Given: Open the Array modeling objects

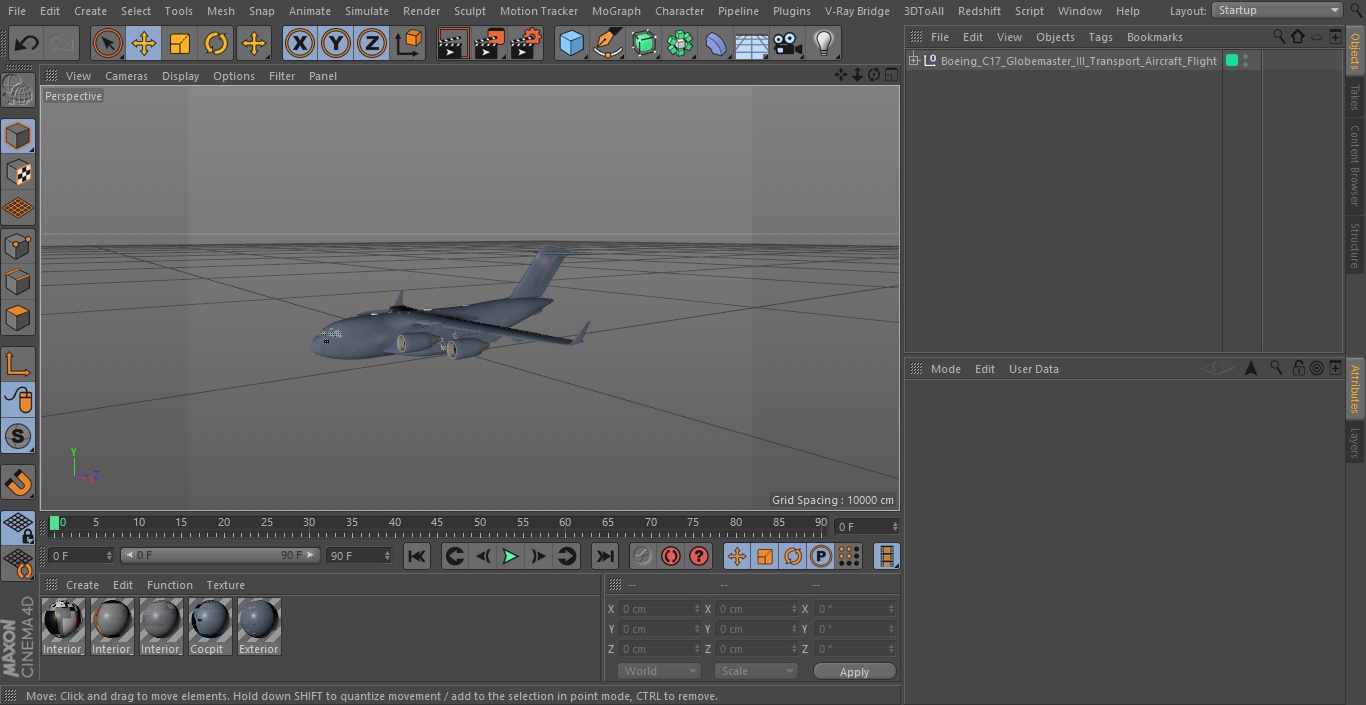Looking at the screenshot, I should pyautogui.click(x=680, y=43).
